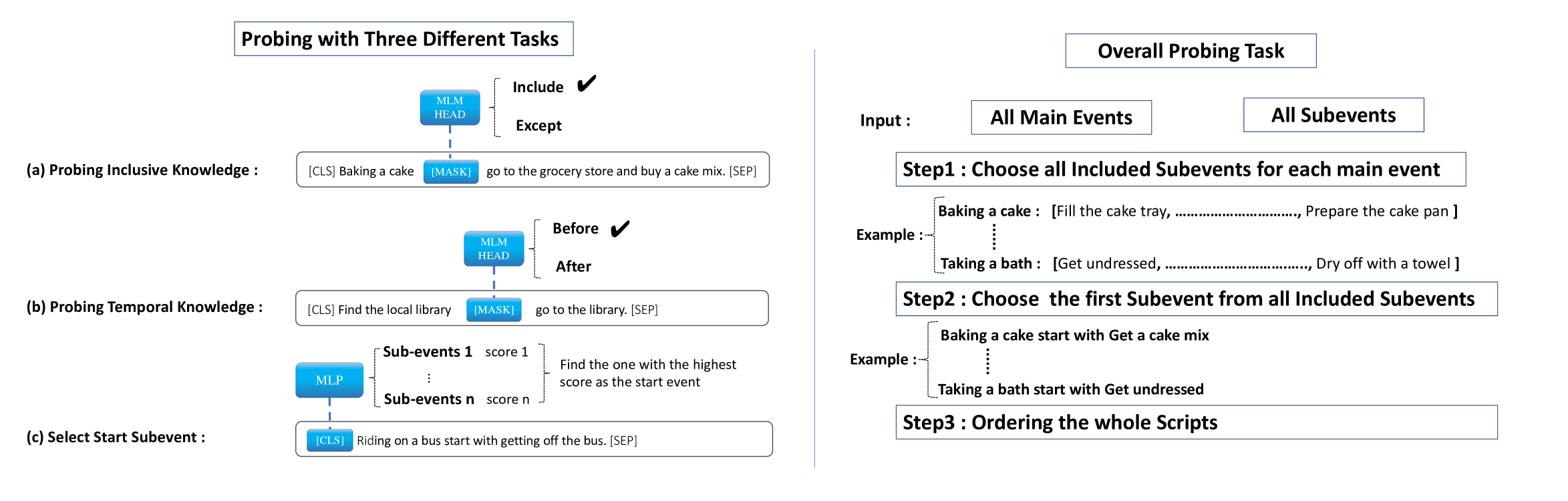Click the [MASK] token after 'Find the local library'
Image resolution: width=1568 pixels, height=501 pixels.
point(494,310)
